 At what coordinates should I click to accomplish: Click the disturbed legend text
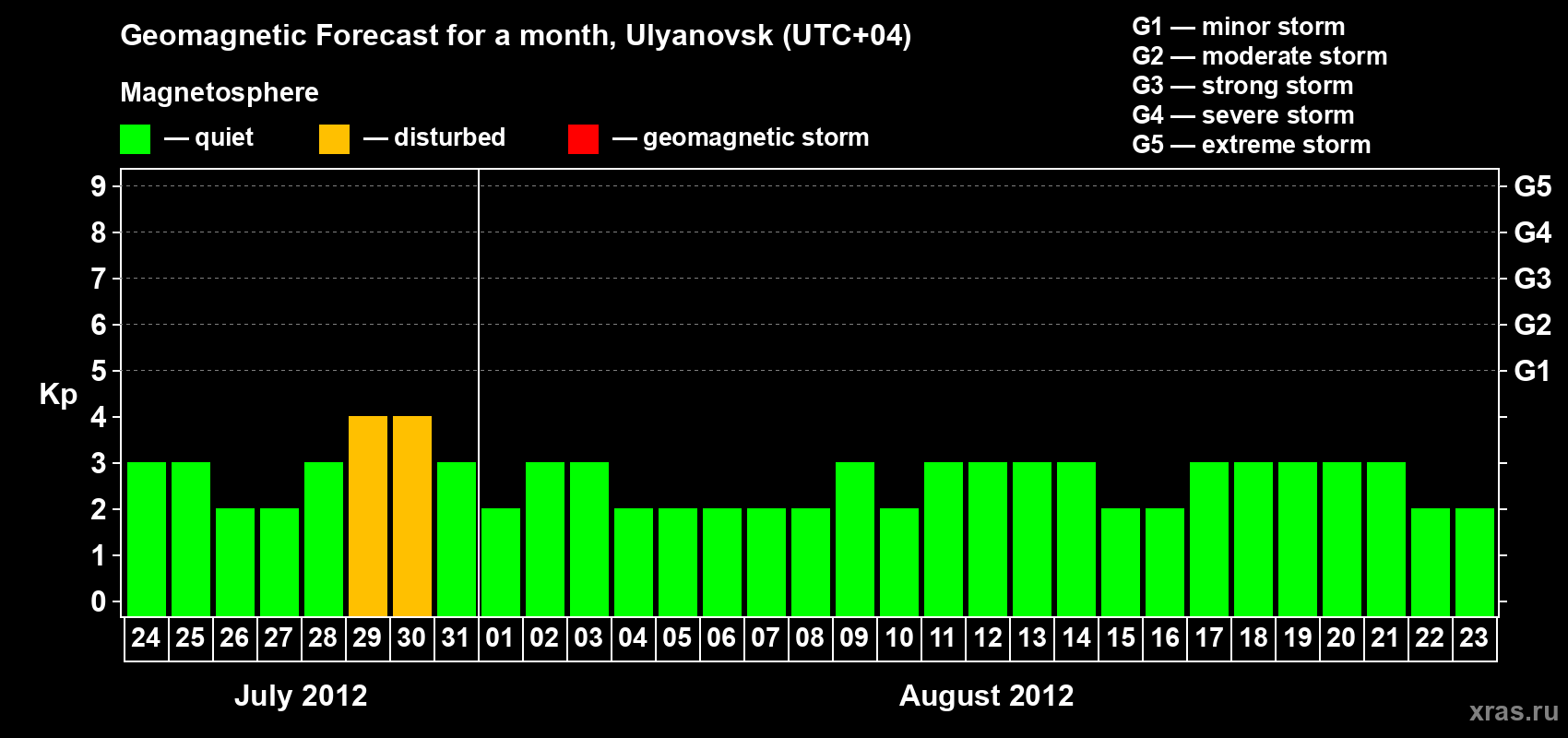pyautogui.click(x=449, y=137)
